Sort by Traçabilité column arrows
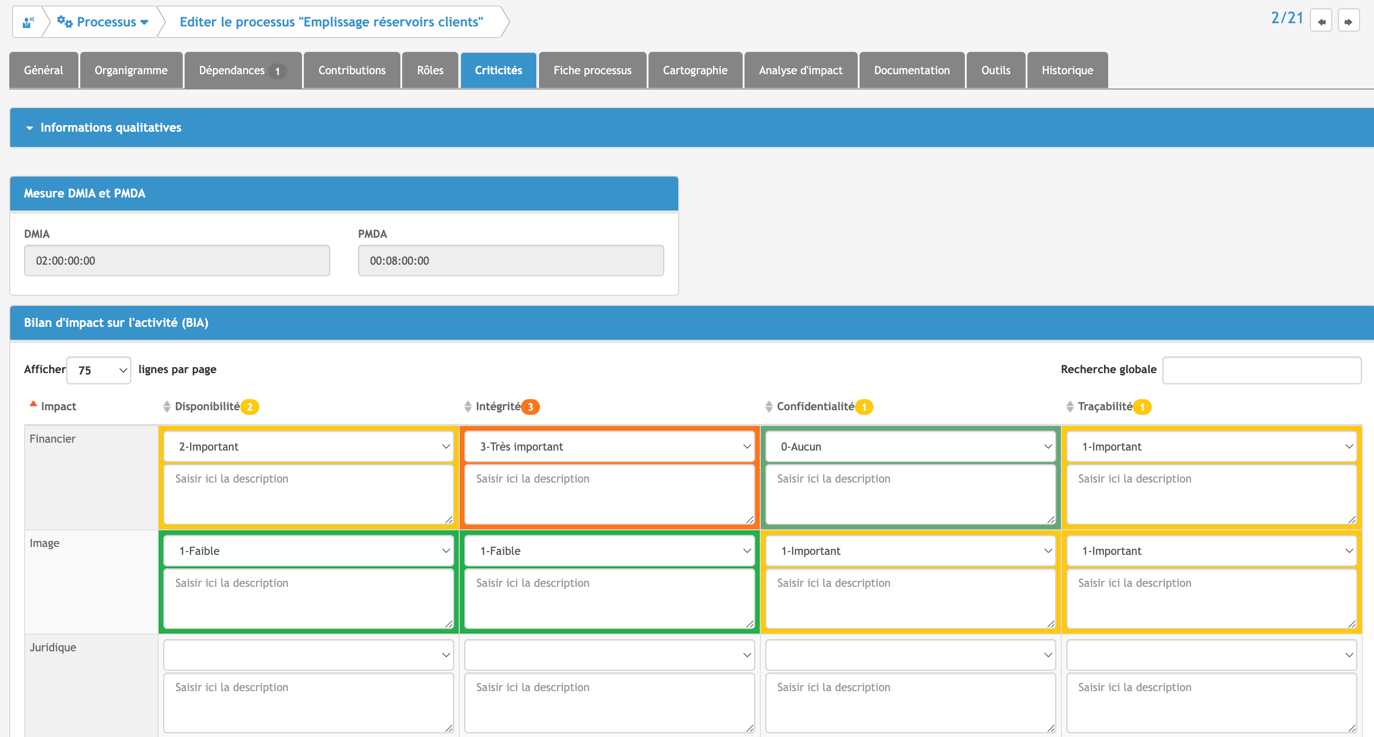This screenshot has height=737, width=1374. point(1070,407)
